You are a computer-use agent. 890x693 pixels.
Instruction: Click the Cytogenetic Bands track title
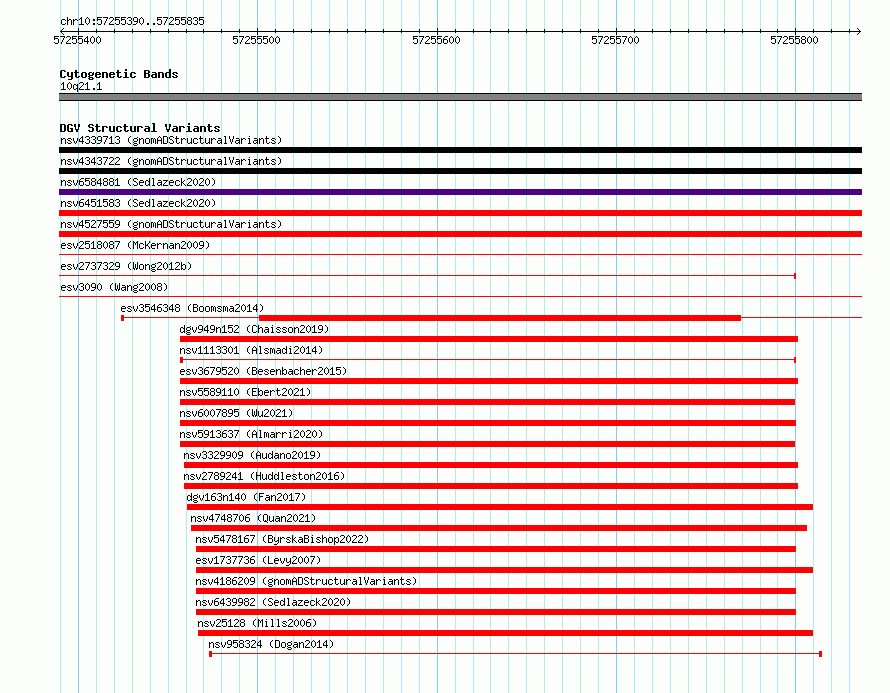[119, 74]
